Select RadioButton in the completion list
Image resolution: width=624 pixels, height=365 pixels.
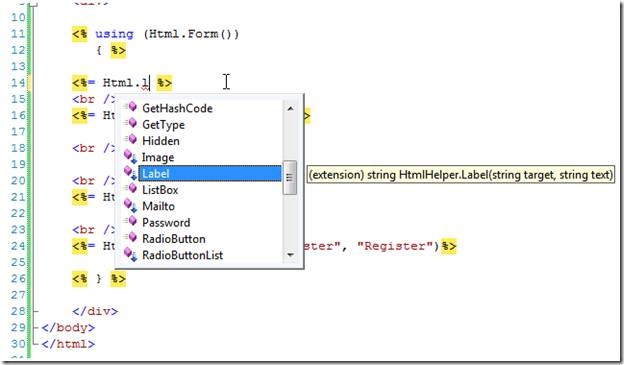(x=174, y=239)
